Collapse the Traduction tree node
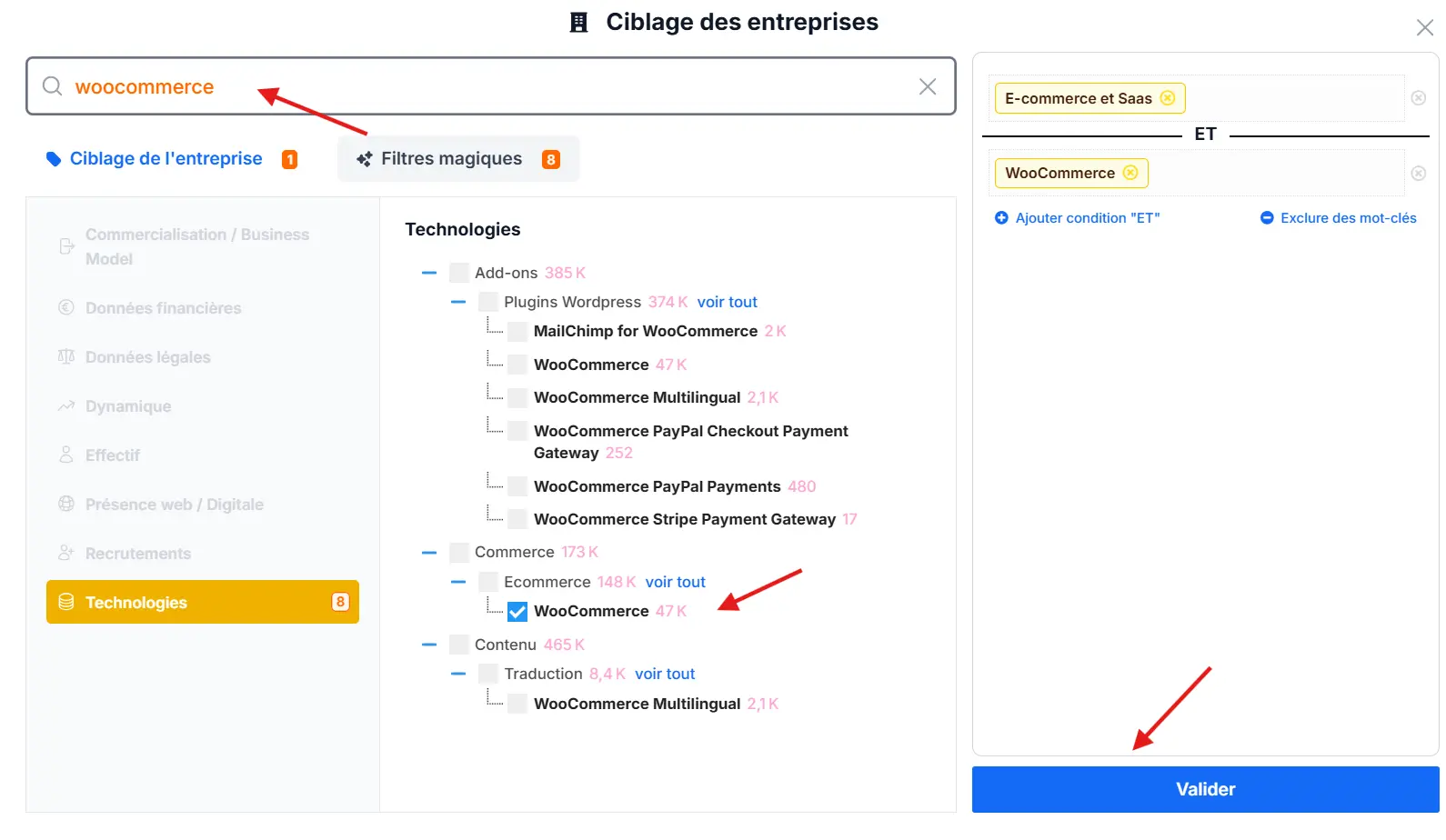 (x=458, y=673)
